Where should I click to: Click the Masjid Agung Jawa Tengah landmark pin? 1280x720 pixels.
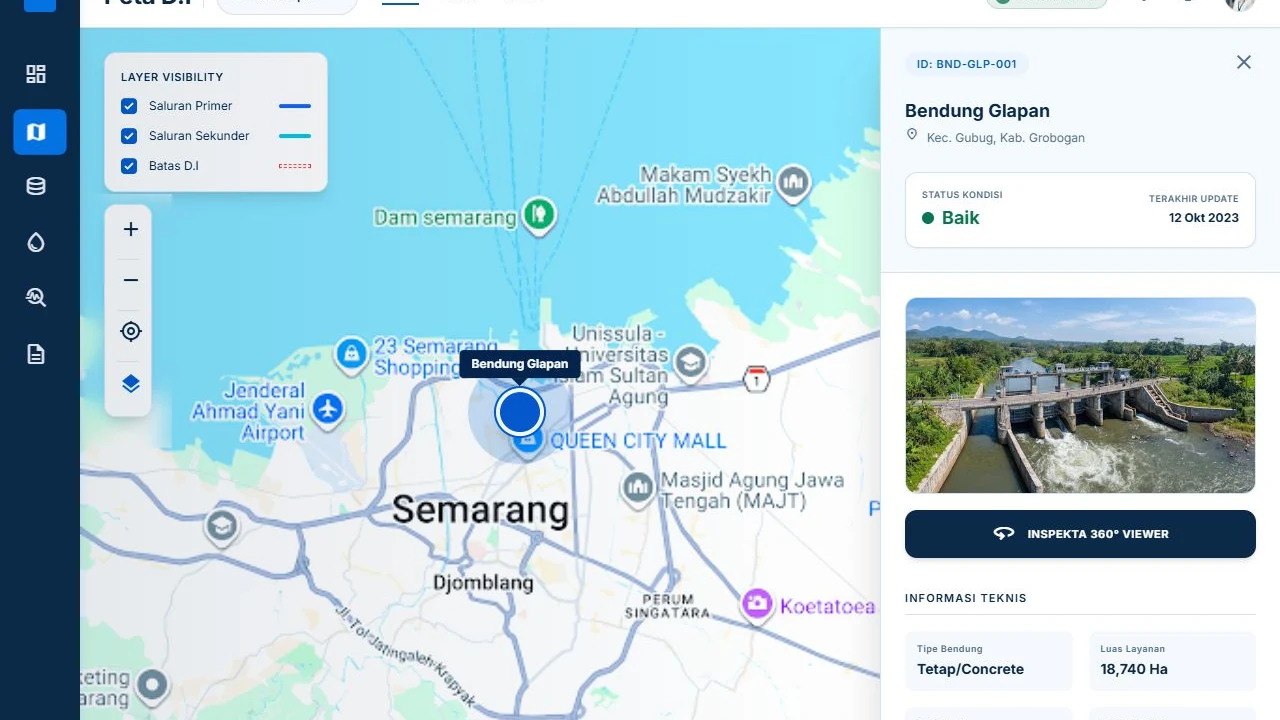click(638, 488)
